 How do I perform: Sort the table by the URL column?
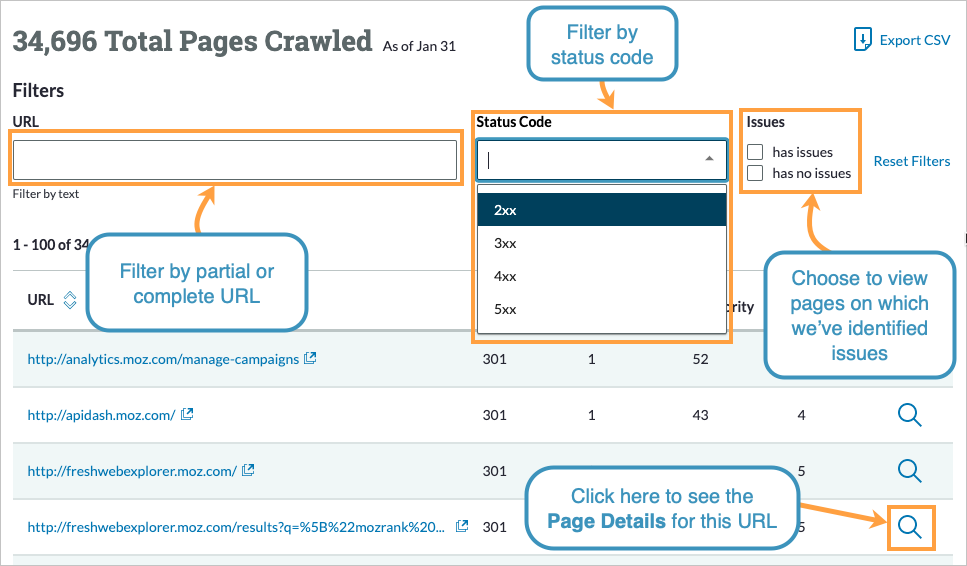[69, 300]
